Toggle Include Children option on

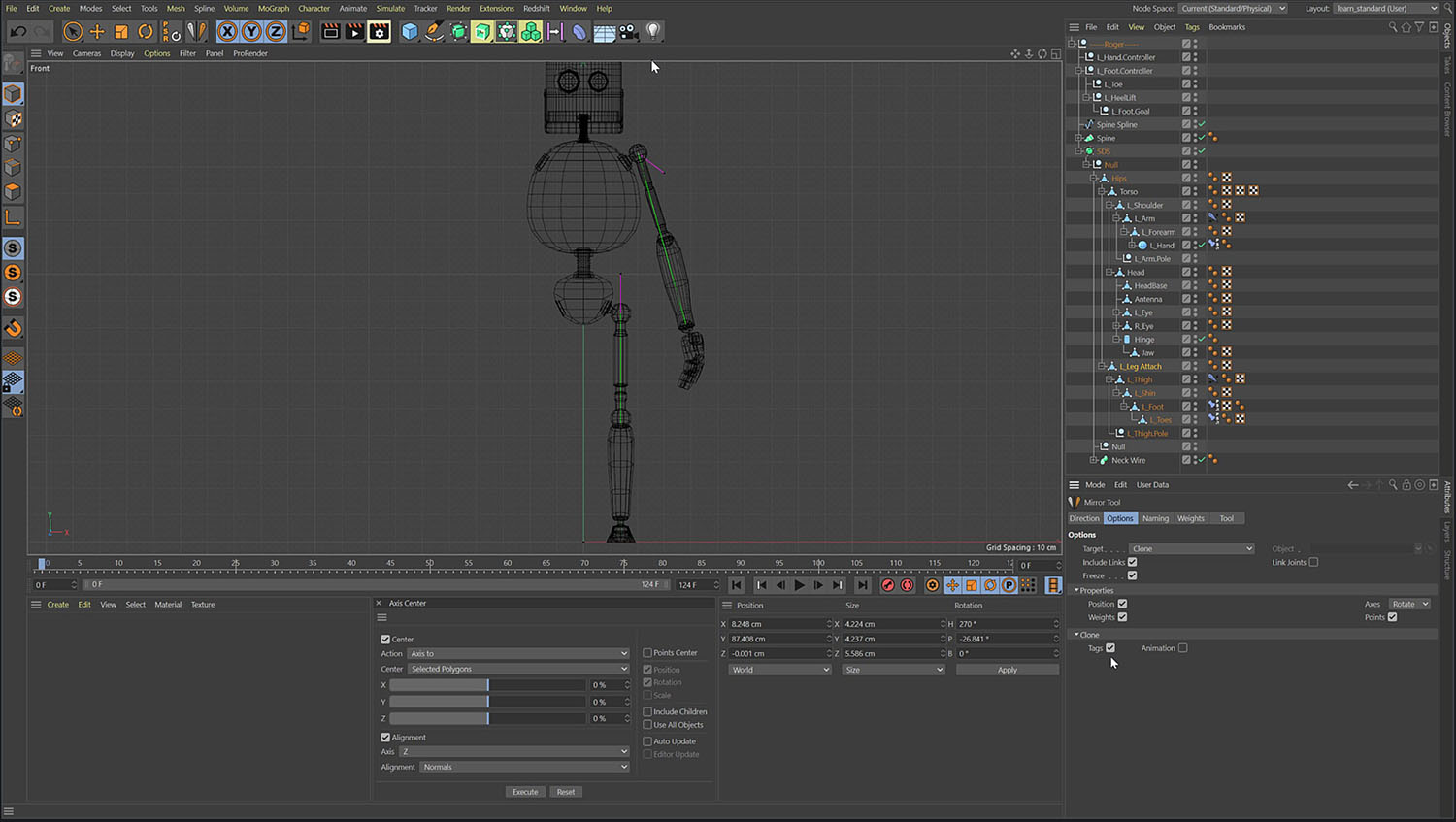tap(646, 711)
